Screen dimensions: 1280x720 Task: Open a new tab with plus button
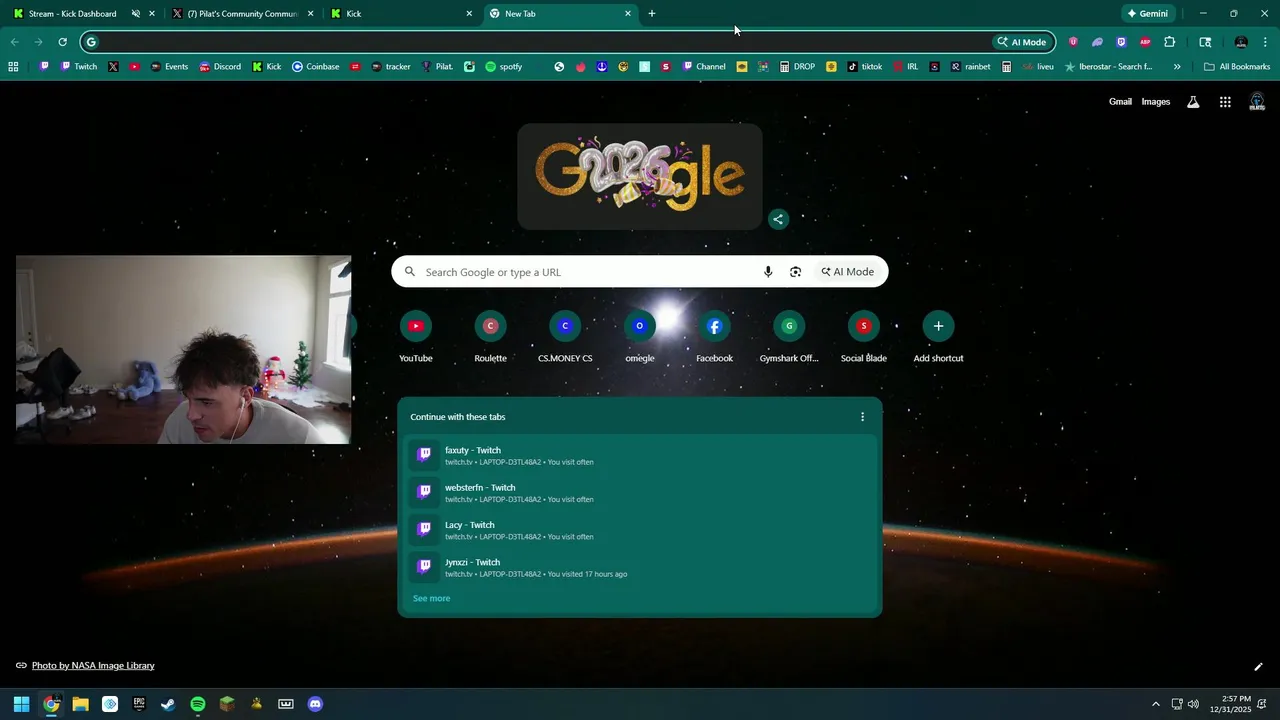(x=652, y=14)
